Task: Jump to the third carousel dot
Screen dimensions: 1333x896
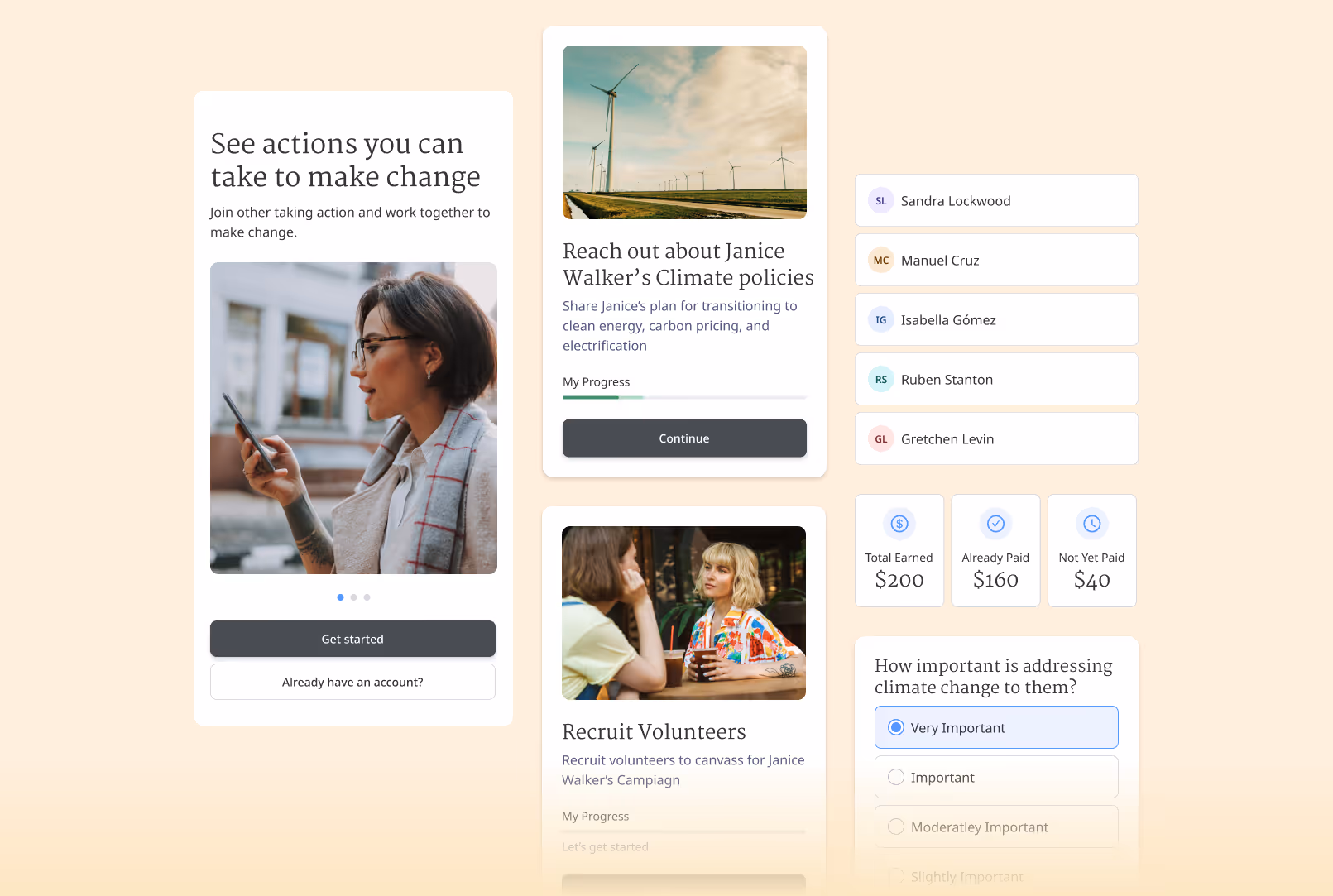Action: [367, 597]
